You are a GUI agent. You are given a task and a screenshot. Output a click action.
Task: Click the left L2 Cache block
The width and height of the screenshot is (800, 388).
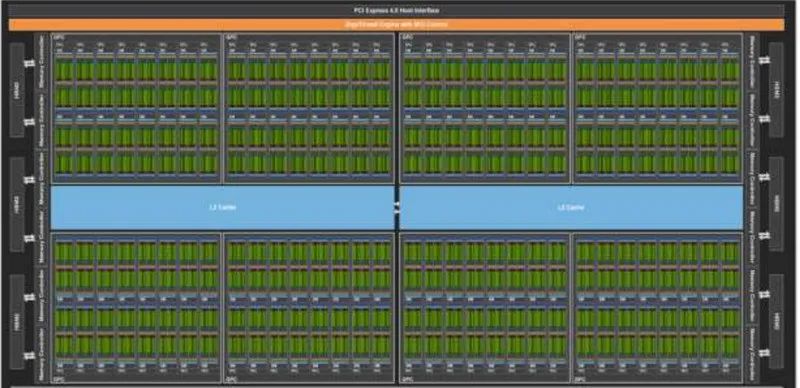pos(222,207)
